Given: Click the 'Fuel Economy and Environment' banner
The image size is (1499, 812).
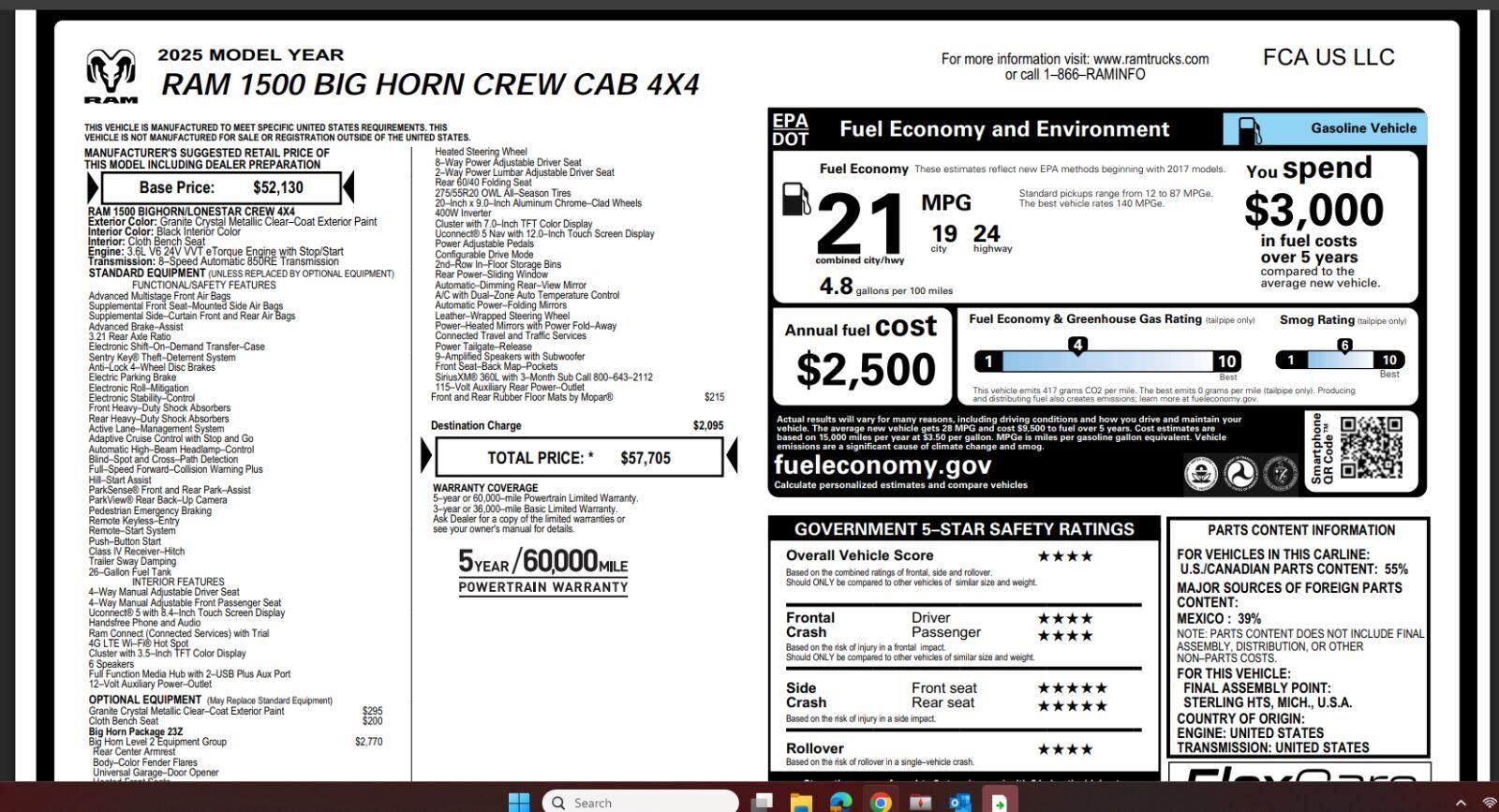Looking at the screenshot, I should coord(1004,129).
